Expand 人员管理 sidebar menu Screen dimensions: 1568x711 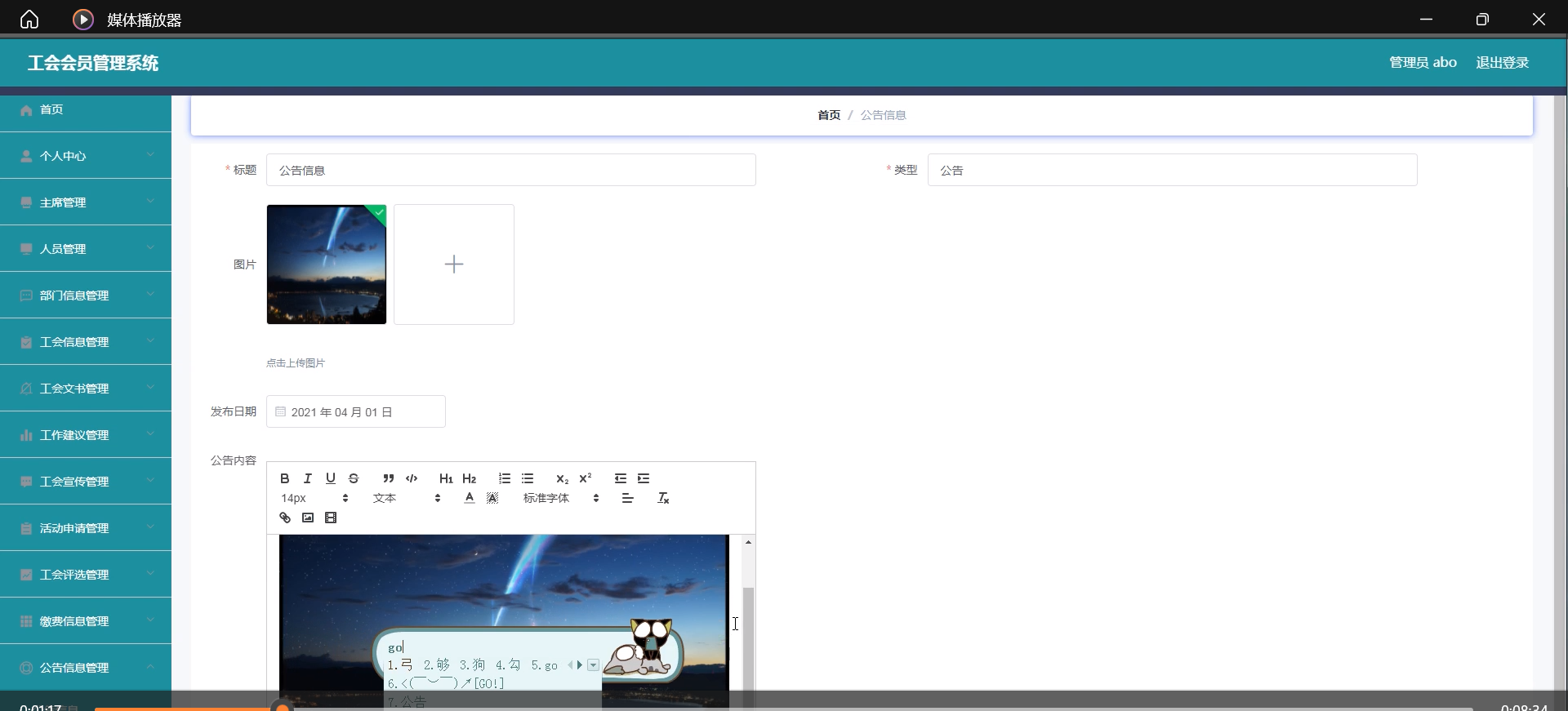coord(86,249)
